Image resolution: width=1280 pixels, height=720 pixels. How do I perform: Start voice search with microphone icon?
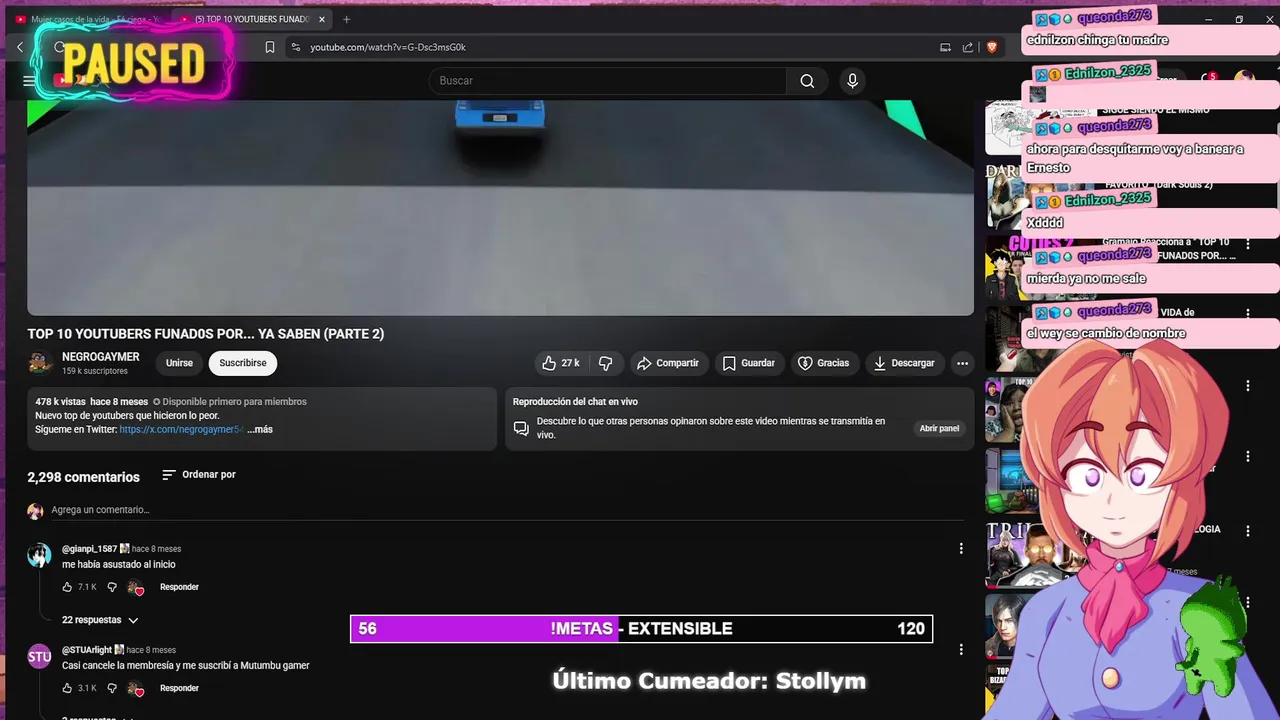click(852, 81)
